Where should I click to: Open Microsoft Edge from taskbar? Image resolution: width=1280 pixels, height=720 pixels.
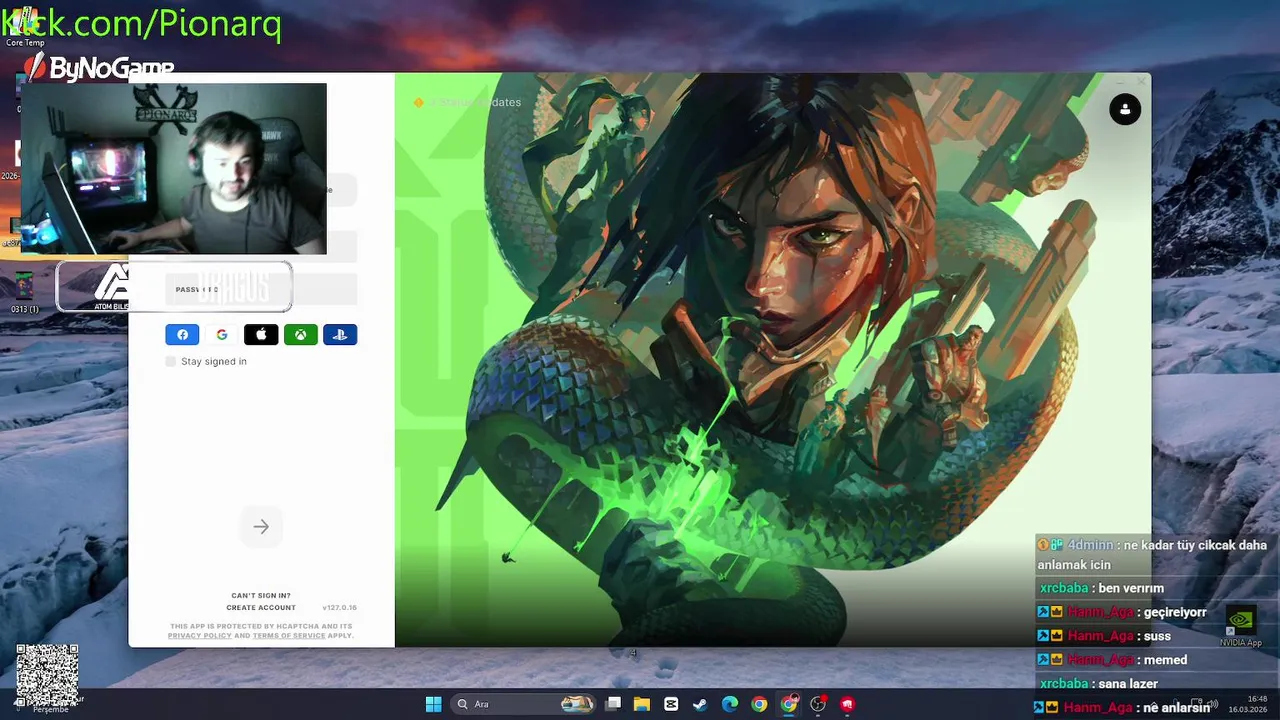[x=730, y=704]
